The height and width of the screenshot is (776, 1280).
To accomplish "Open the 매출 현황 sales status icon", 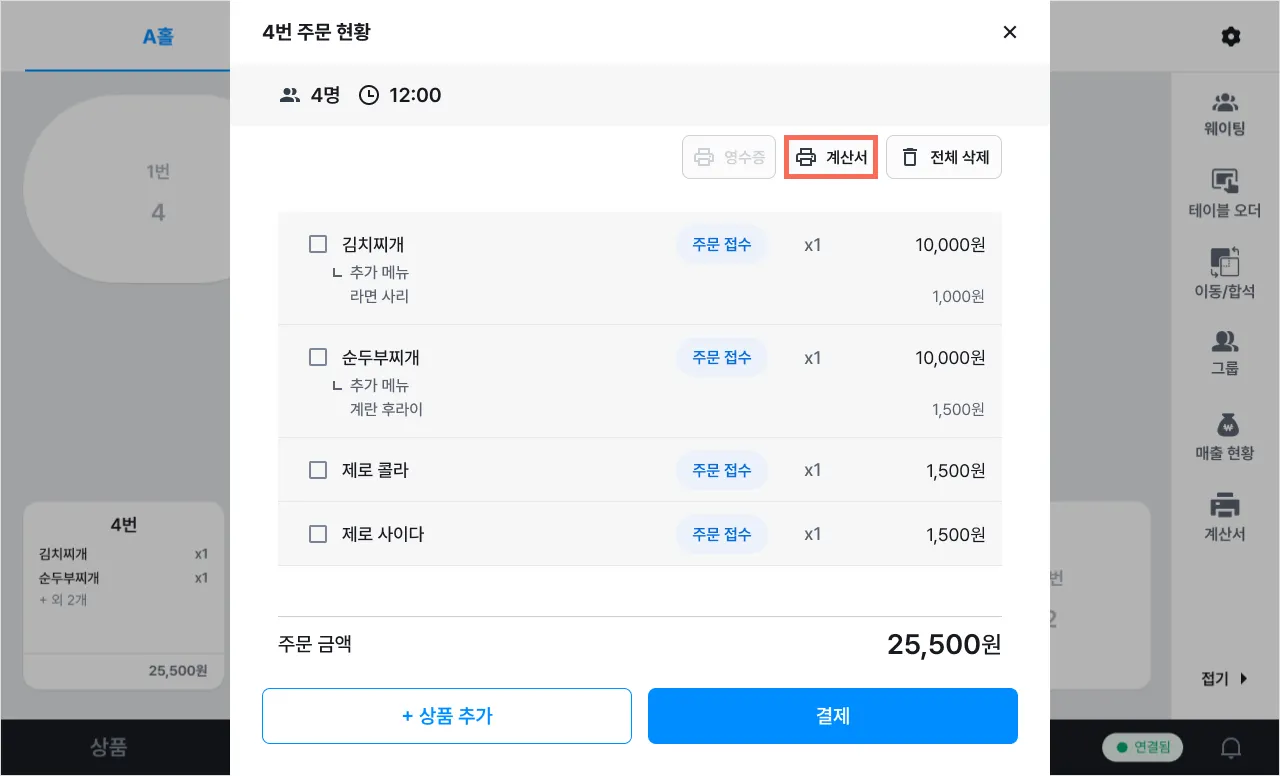I will [1224, 425].
